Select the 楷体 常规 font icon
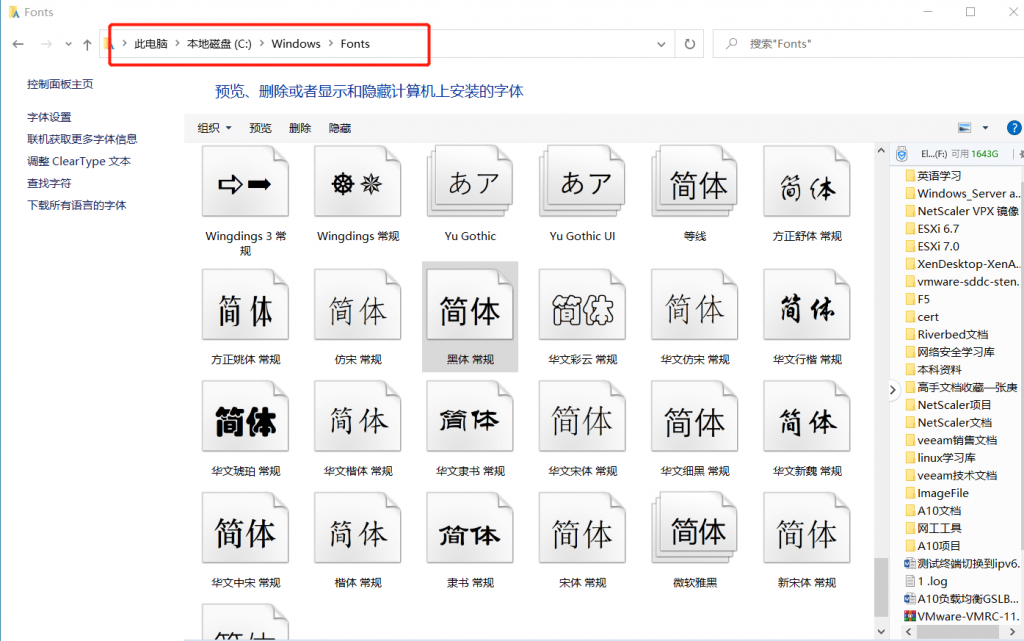Viewport: 1024px width, 641px height. point(357,528)
